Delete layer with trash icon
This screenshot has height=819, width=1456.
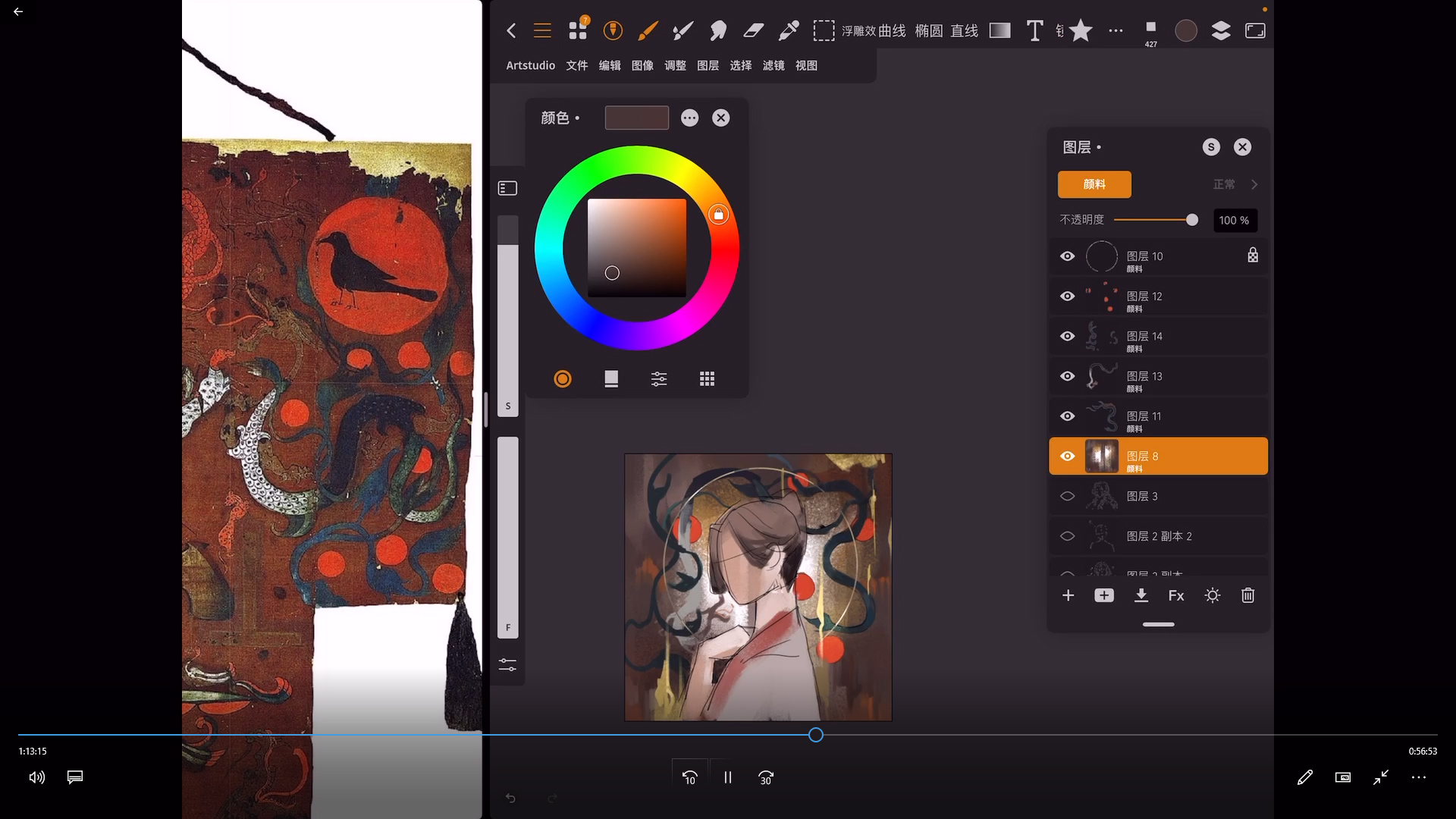(x=1247, y=596)
